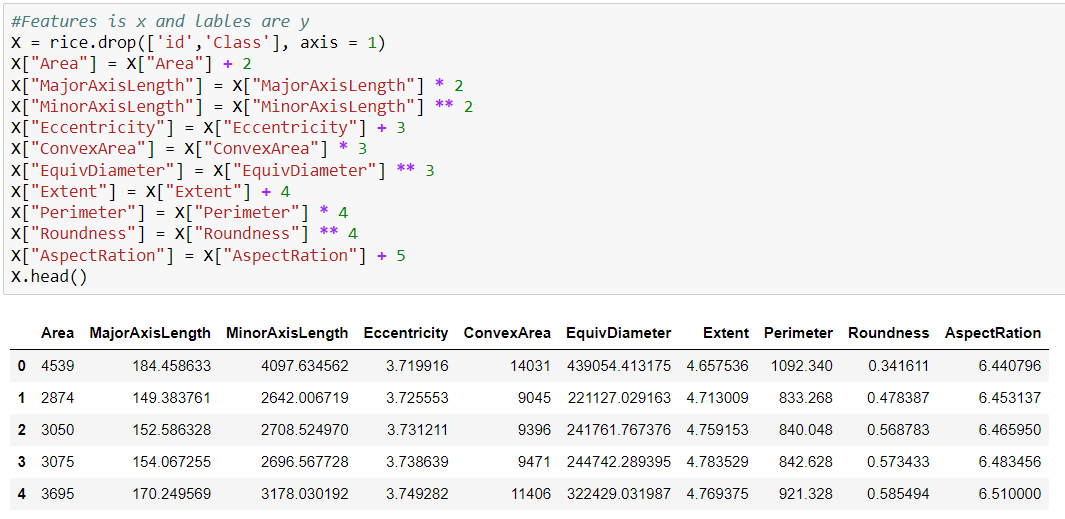The height and width of the screenshot is (519, 1065).
Task: Click the Eccentricity column header
Action: tap(406, 333)
